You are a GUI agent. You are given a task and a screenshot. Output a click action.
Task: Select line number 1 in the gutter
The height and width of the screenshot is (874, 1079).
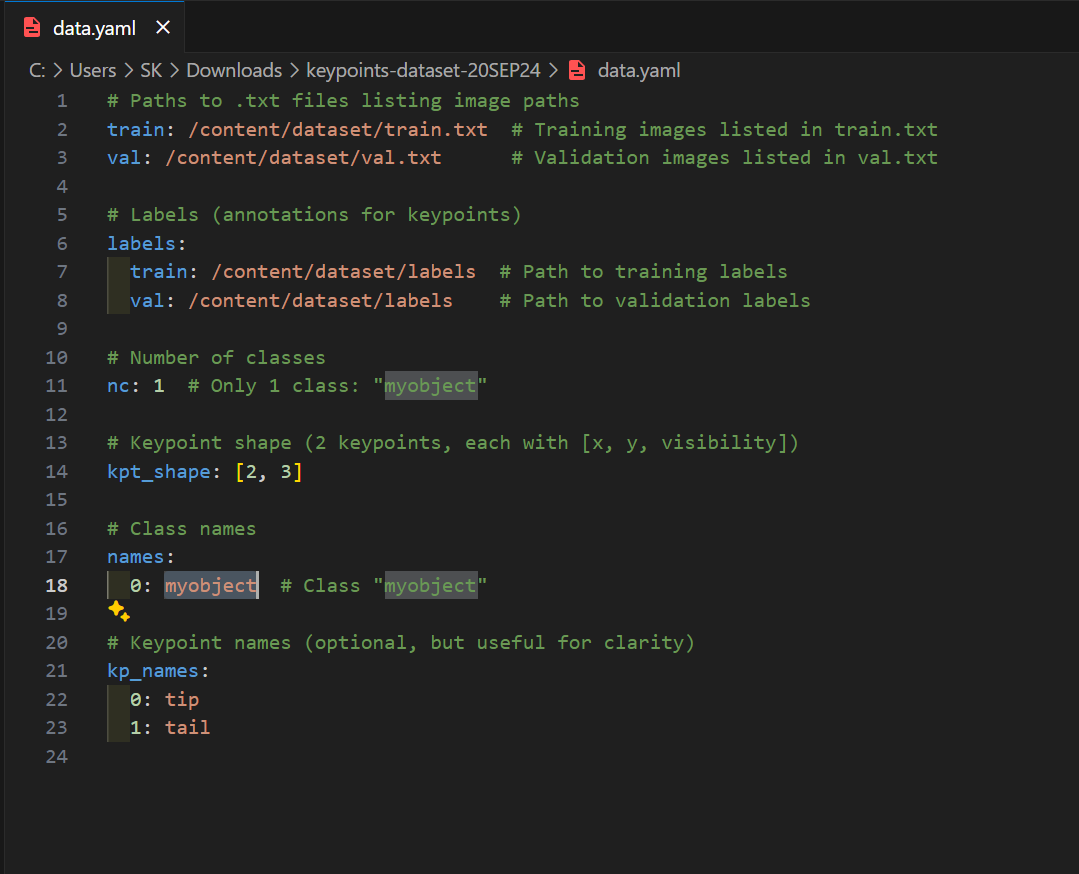click(62, 100)
